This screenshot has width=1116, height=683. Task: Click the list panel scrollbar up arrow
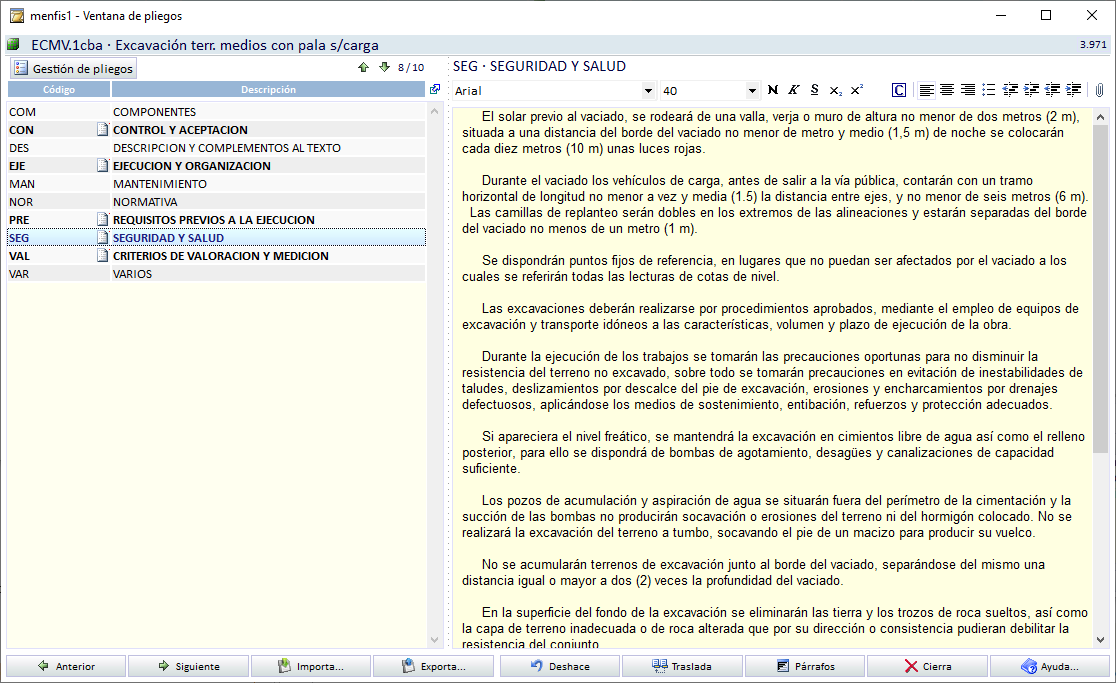click(x=435, y=112)
